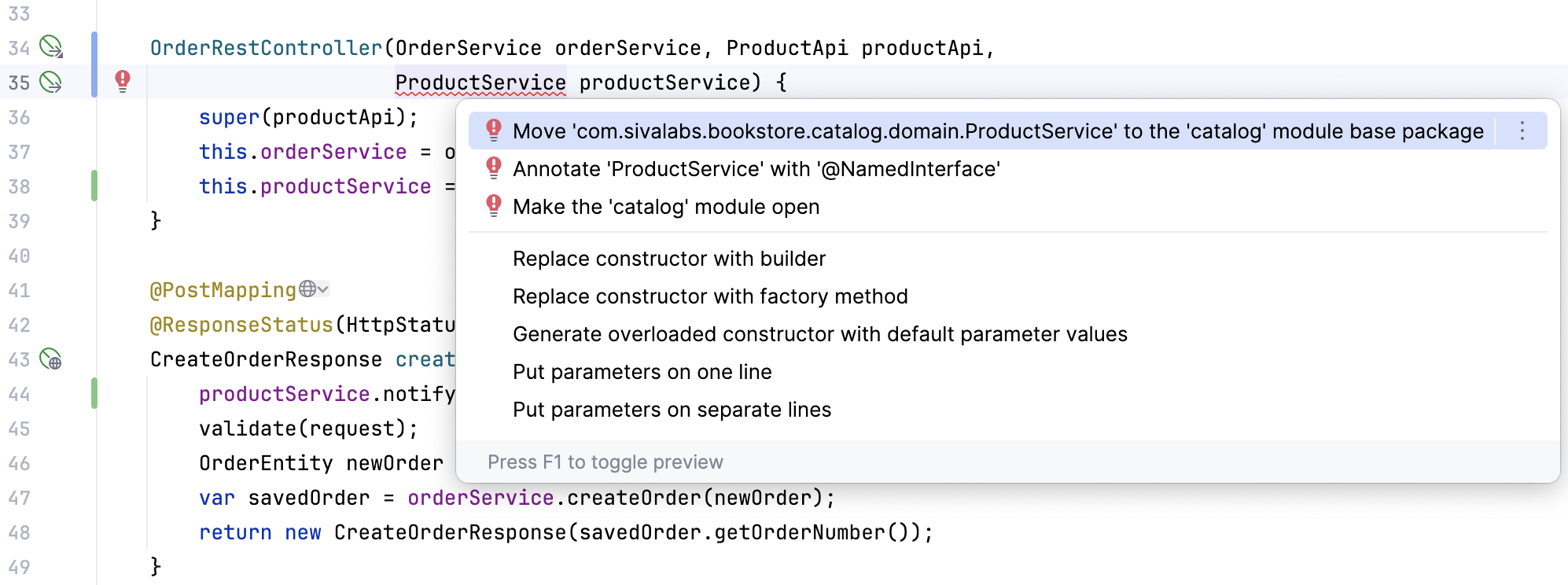Select Make the 'catalog' module open
Image resolution: width=1568 pixels, height=585 pixels.
[665, 207]
